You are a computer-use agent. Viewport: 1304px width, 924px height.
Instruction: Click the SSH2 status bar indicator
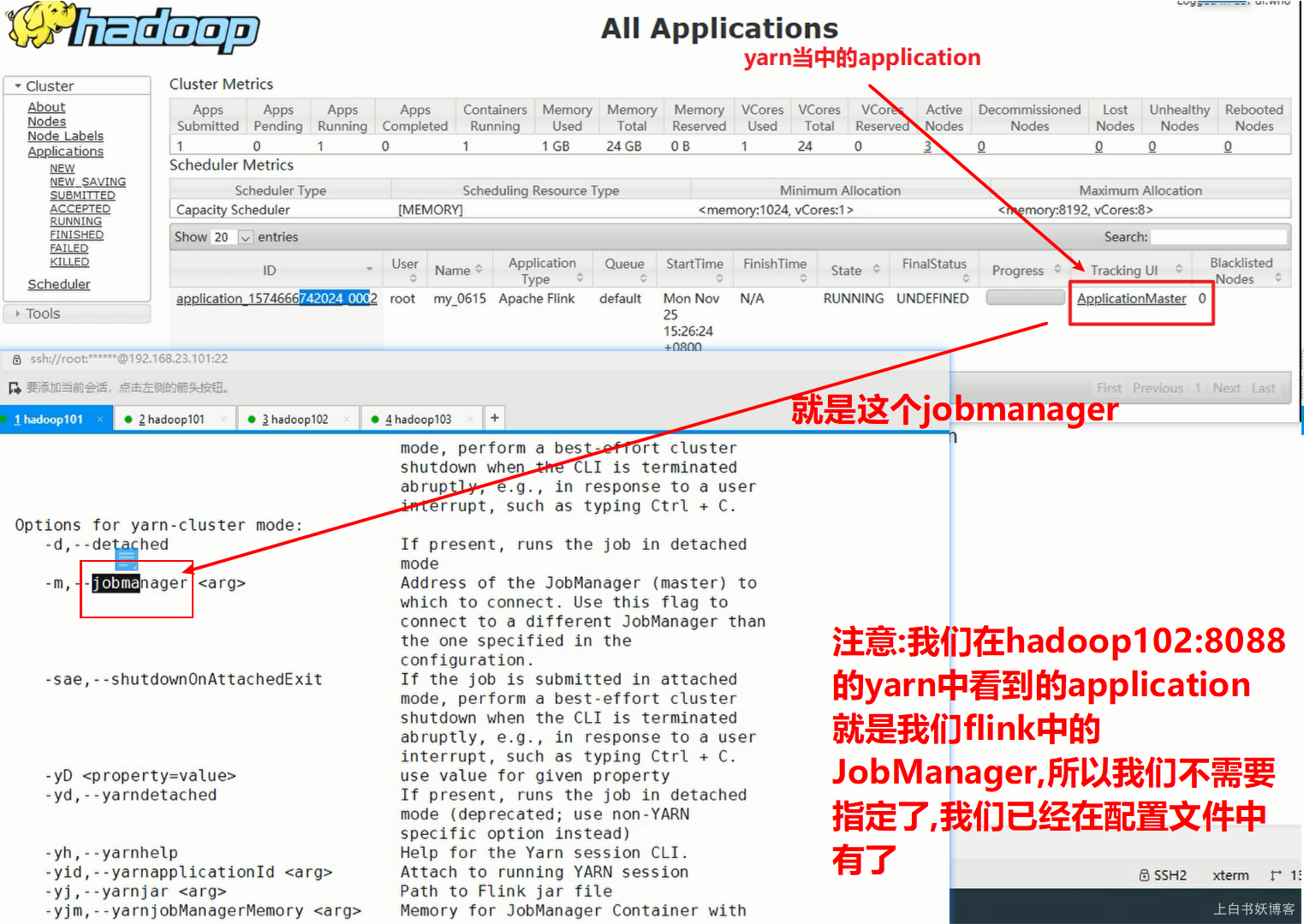[x=1163, y=875]
